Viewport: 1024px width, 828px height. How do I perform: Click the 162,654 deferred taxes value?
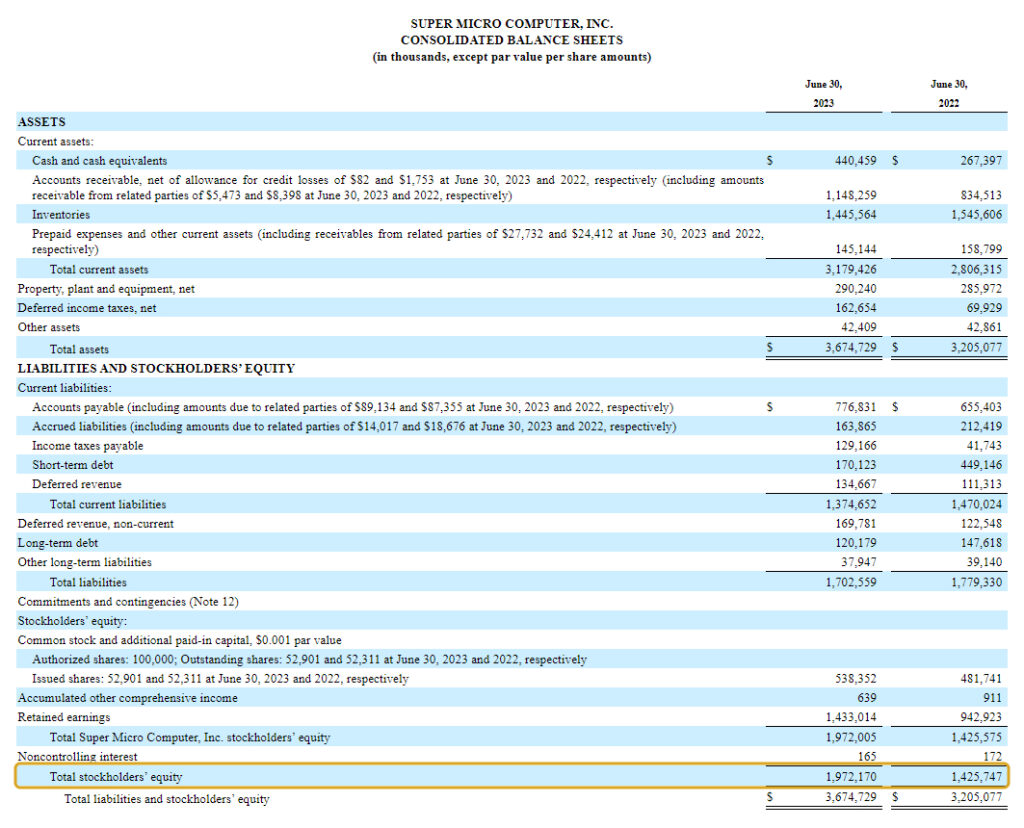click(x=856, y=308)
